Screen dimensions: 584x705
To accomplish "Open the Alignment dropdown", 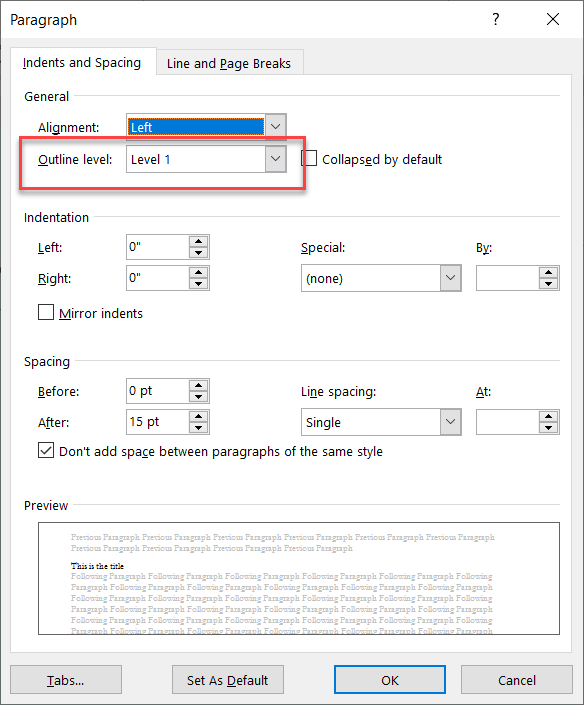I will (x=276, y=127).
